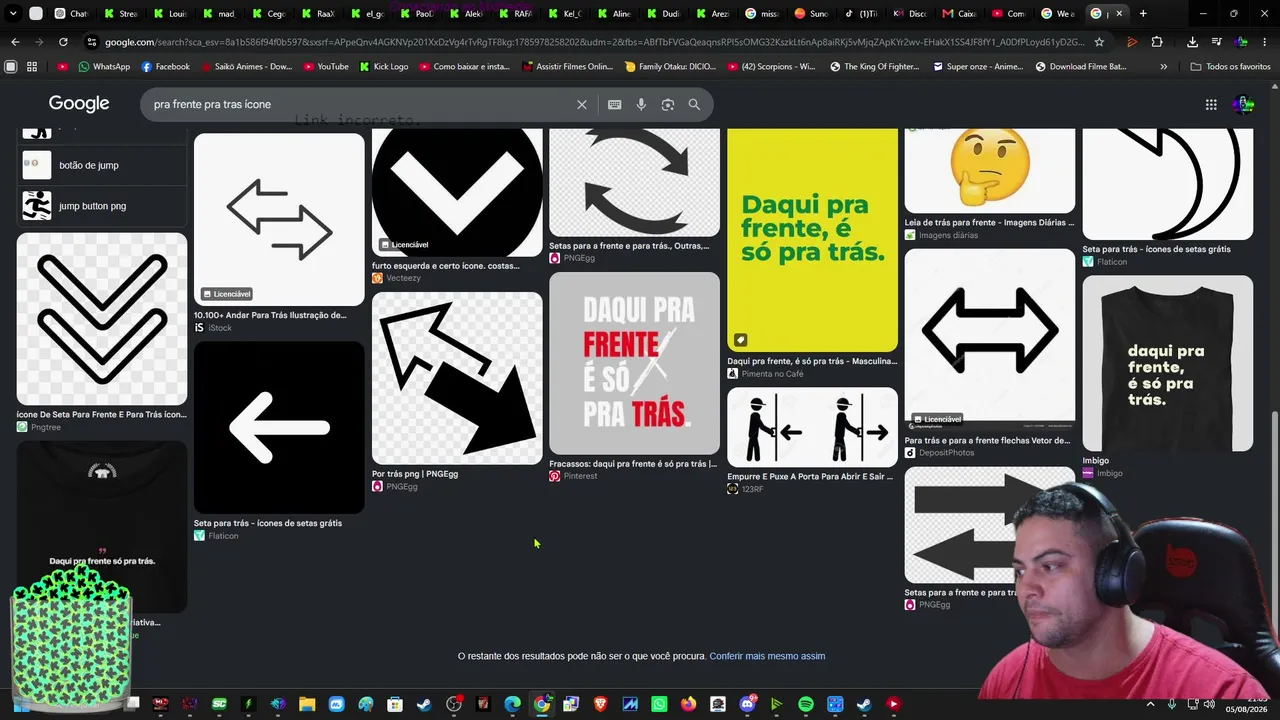
Task: Open Firefox from the taskbar
Action: pyautogui.click(x=688, y=704)
